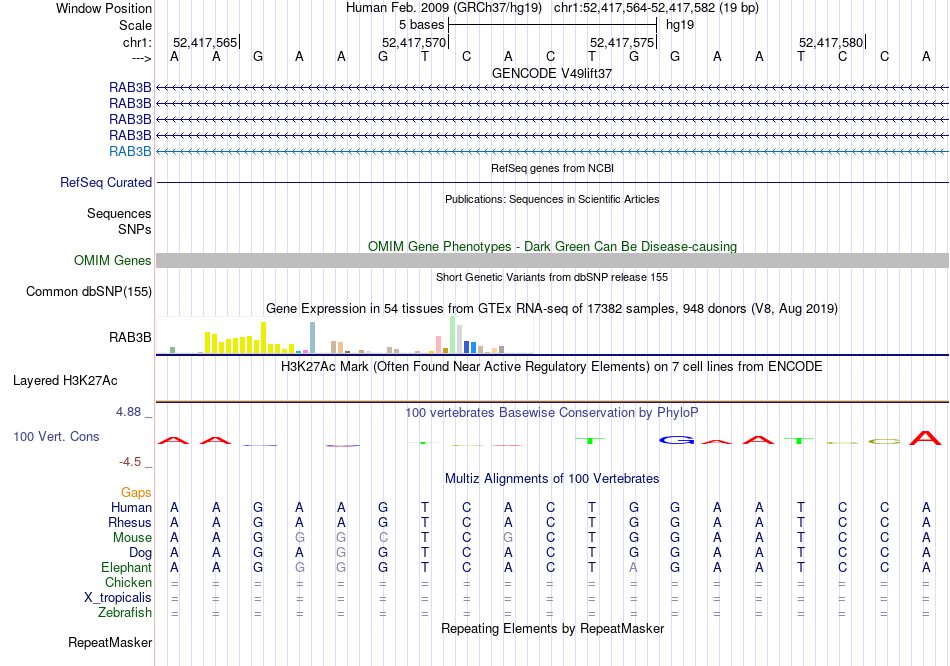Click the Common dbSNP(155) label
This screenshot has width=950, height=666.
89,291
